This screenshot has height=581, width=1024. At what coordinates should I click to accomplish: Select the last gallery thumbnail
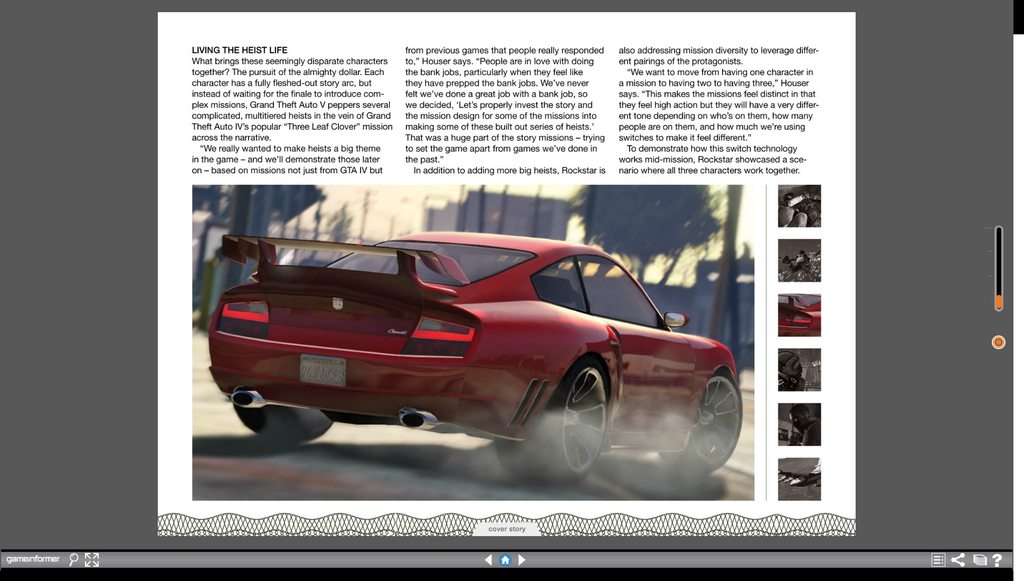click(799, 479)
